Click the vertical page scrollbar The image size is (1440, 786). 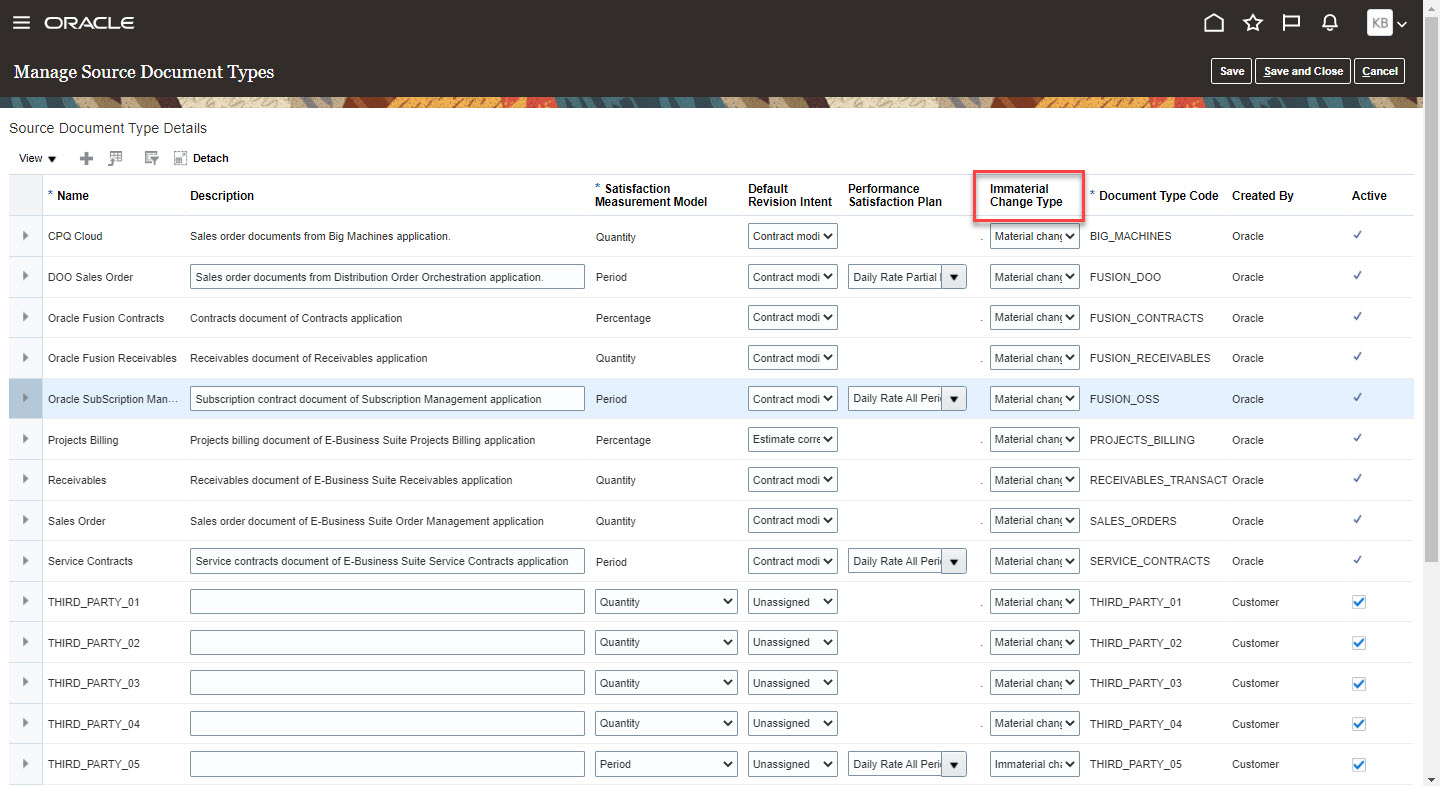coord(1431,400)
